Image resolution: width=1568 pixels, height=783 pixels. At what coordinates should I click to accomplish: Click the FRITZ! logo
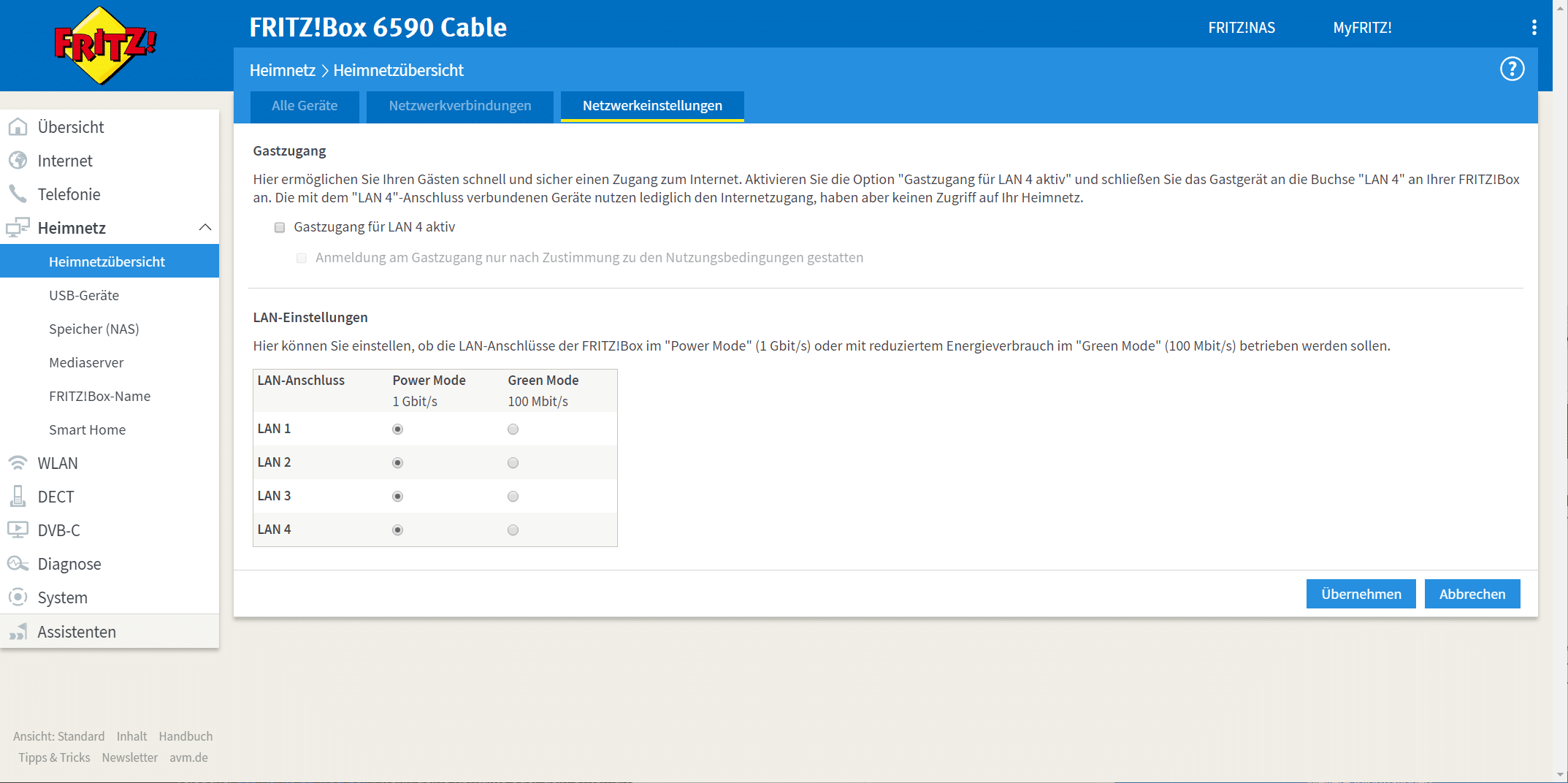pos(105,45)
